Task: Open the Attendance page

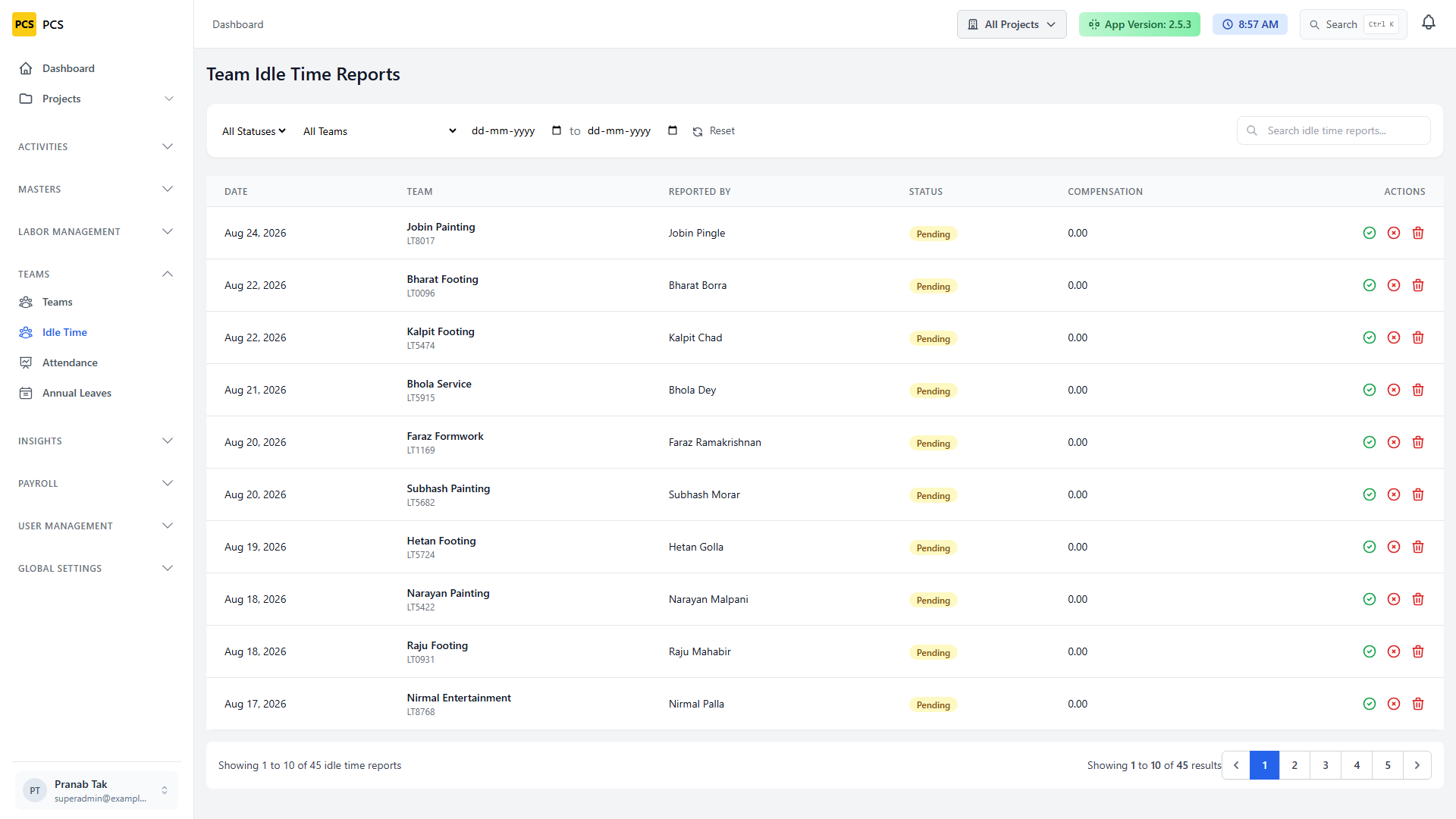Action: (96, 362)
